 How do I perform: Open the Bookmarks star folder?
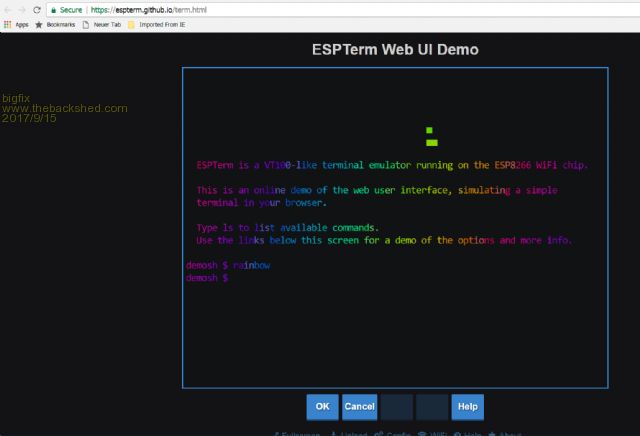pos(58,23)
